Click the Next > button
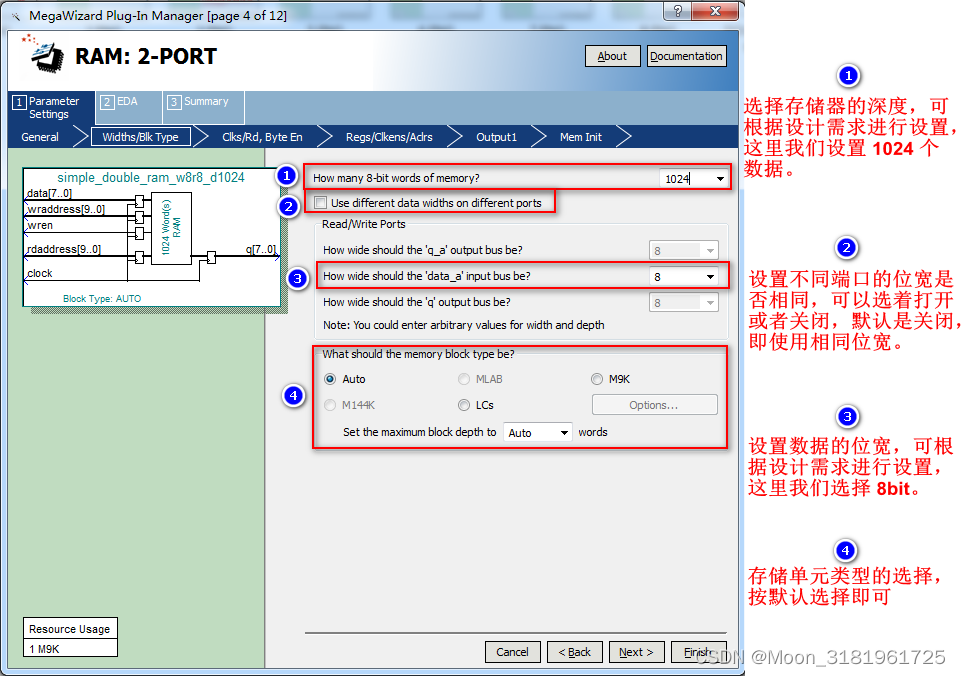This screenshot has width=961, height=676. click(636, 651)
